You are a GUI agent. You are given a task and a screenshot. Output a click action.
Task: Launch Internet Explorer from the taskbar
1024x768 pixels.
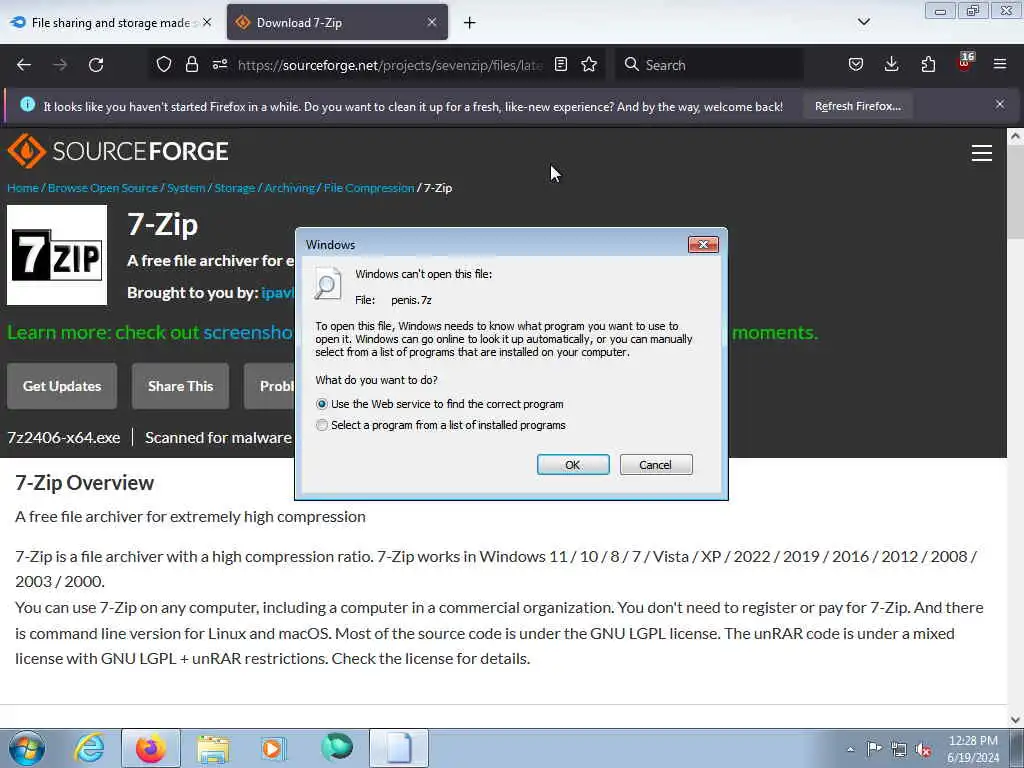coord(89,748)
